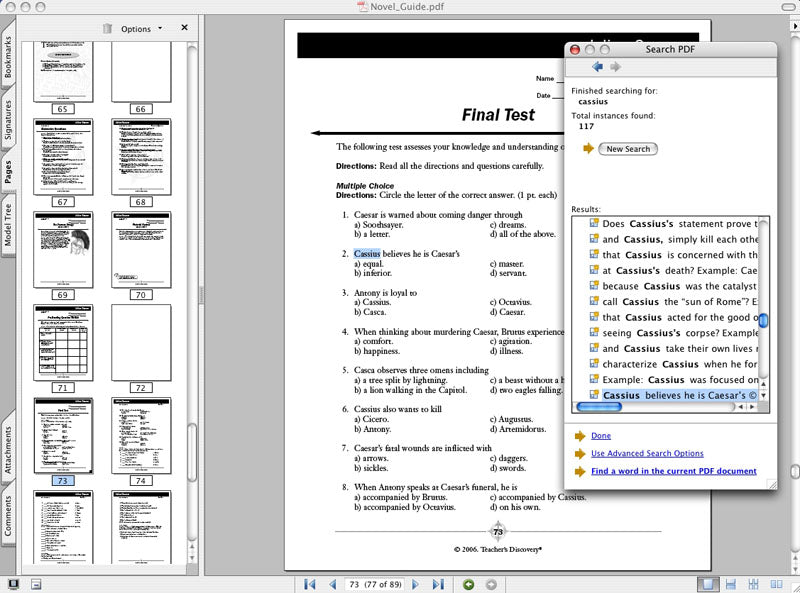800x593 pixels.
Task: Switch to the Signatures tab
Action: pos(9,119)
